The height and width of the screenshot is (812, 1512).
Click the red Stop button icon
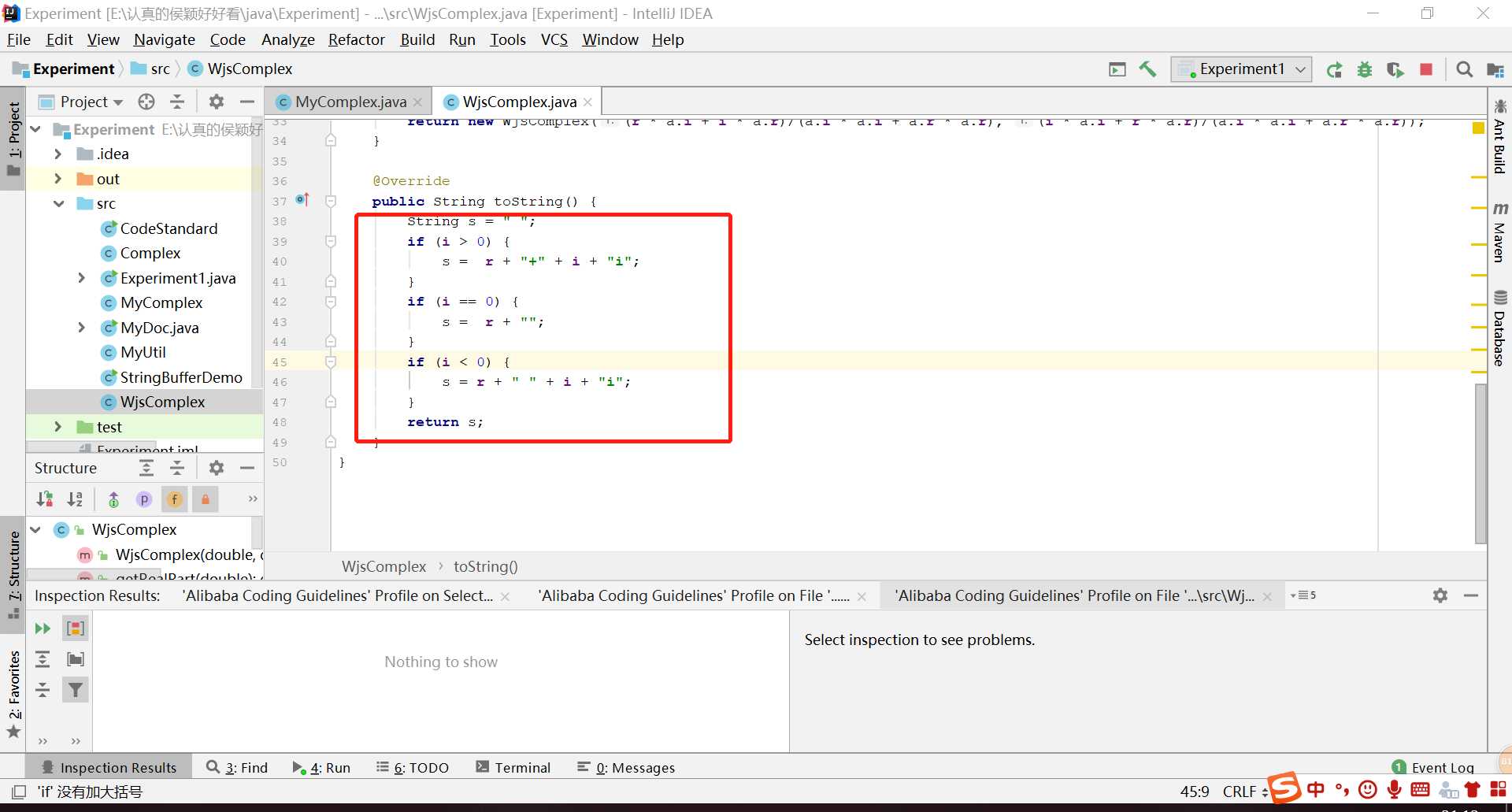(1426, 69)
